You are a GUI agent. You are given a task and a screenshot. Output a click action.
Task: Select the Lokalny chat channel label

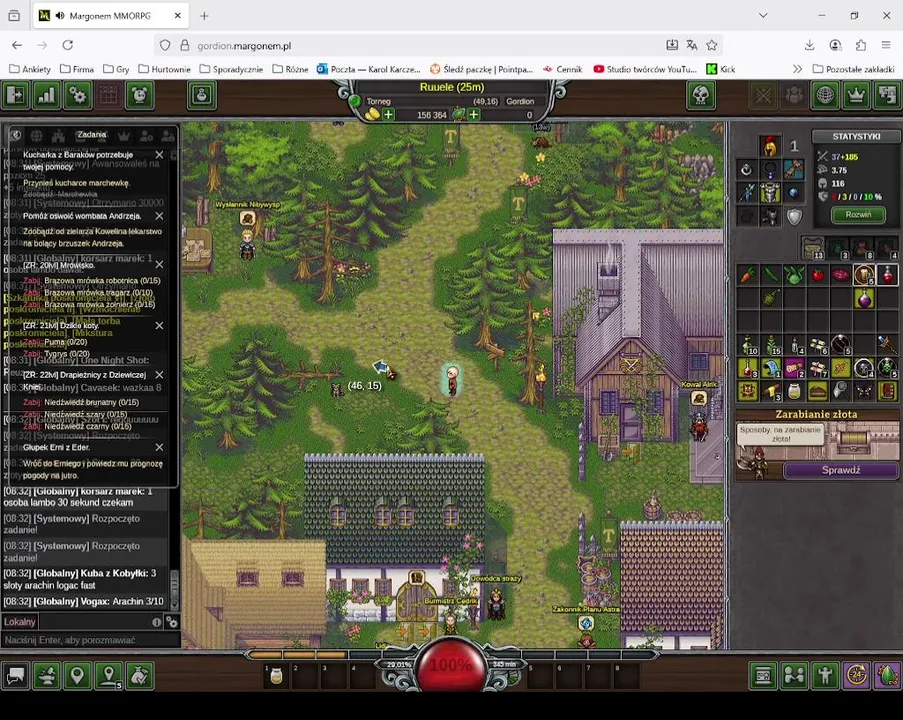click(x=20, y=622)
